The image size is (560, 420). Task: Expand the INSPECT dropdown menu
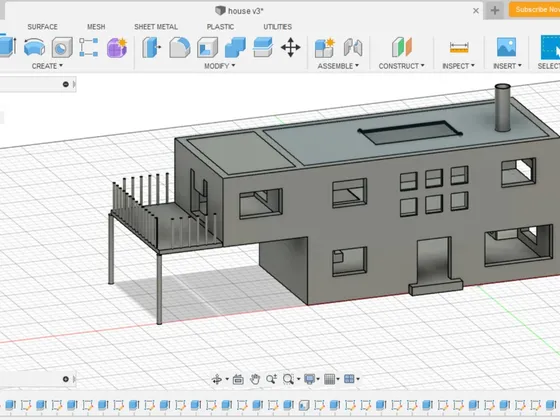tap(459, 66)
